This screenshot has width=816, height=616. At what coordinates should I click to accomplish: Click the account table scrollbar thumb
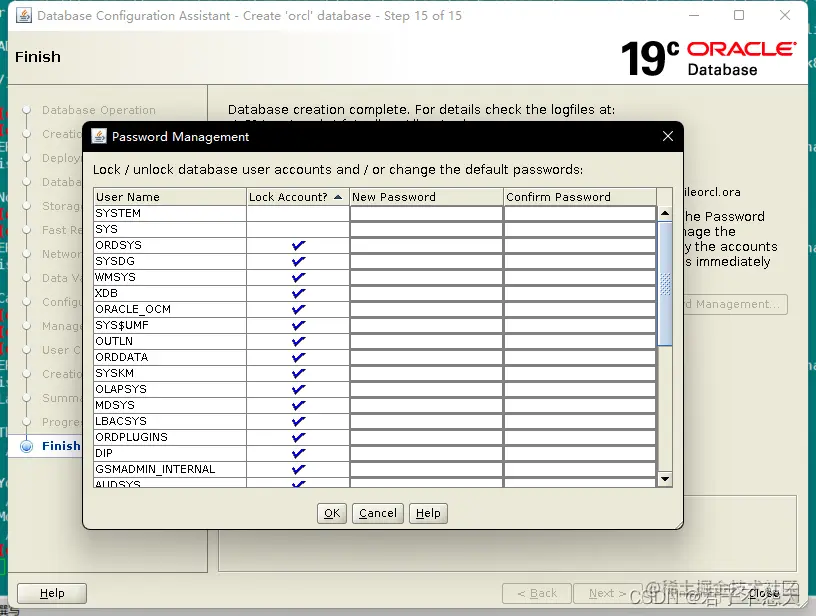tap(665, 284)
